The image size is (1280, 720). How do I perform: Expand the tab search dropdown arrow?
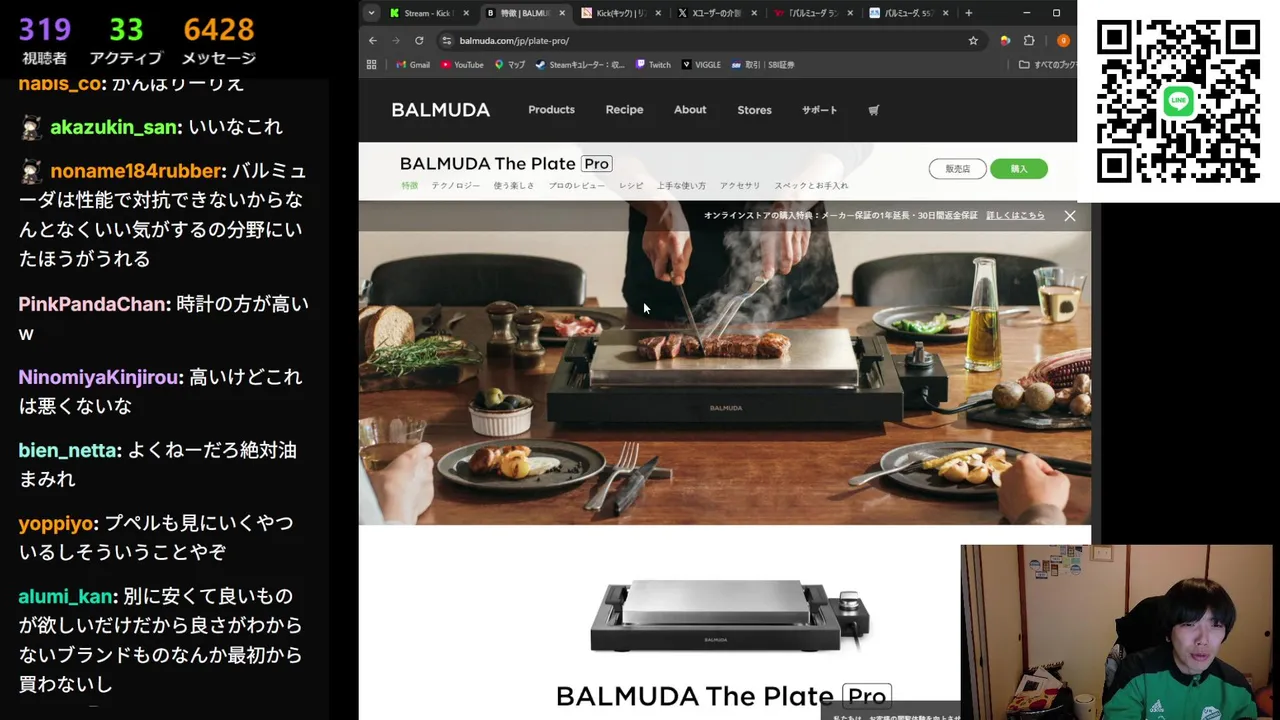tap(371, 13)
